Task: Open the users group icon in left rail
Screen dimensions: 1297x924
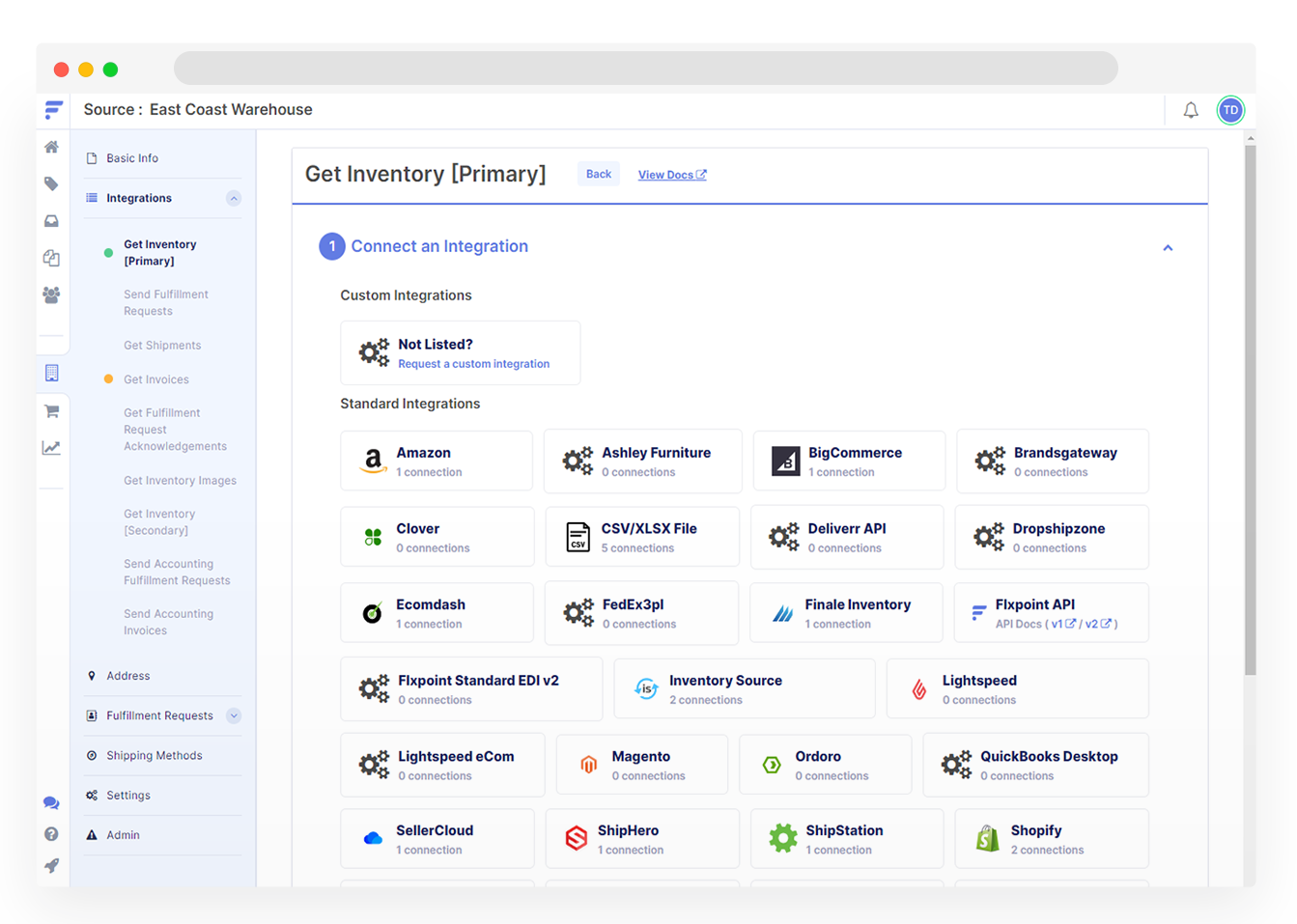Action: click(51, 294)
